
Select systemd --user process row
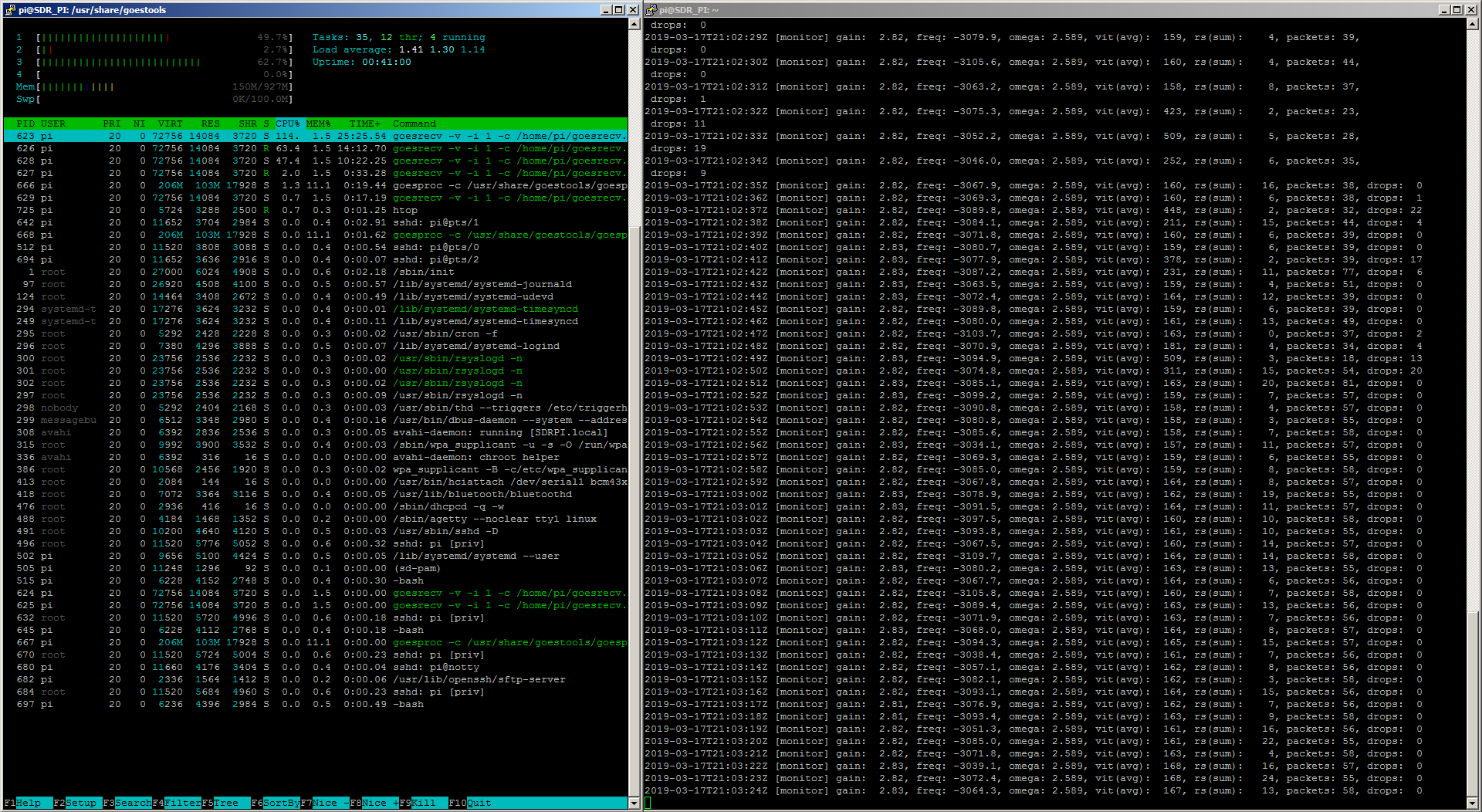pyautogui.click(x=316, y=556)
